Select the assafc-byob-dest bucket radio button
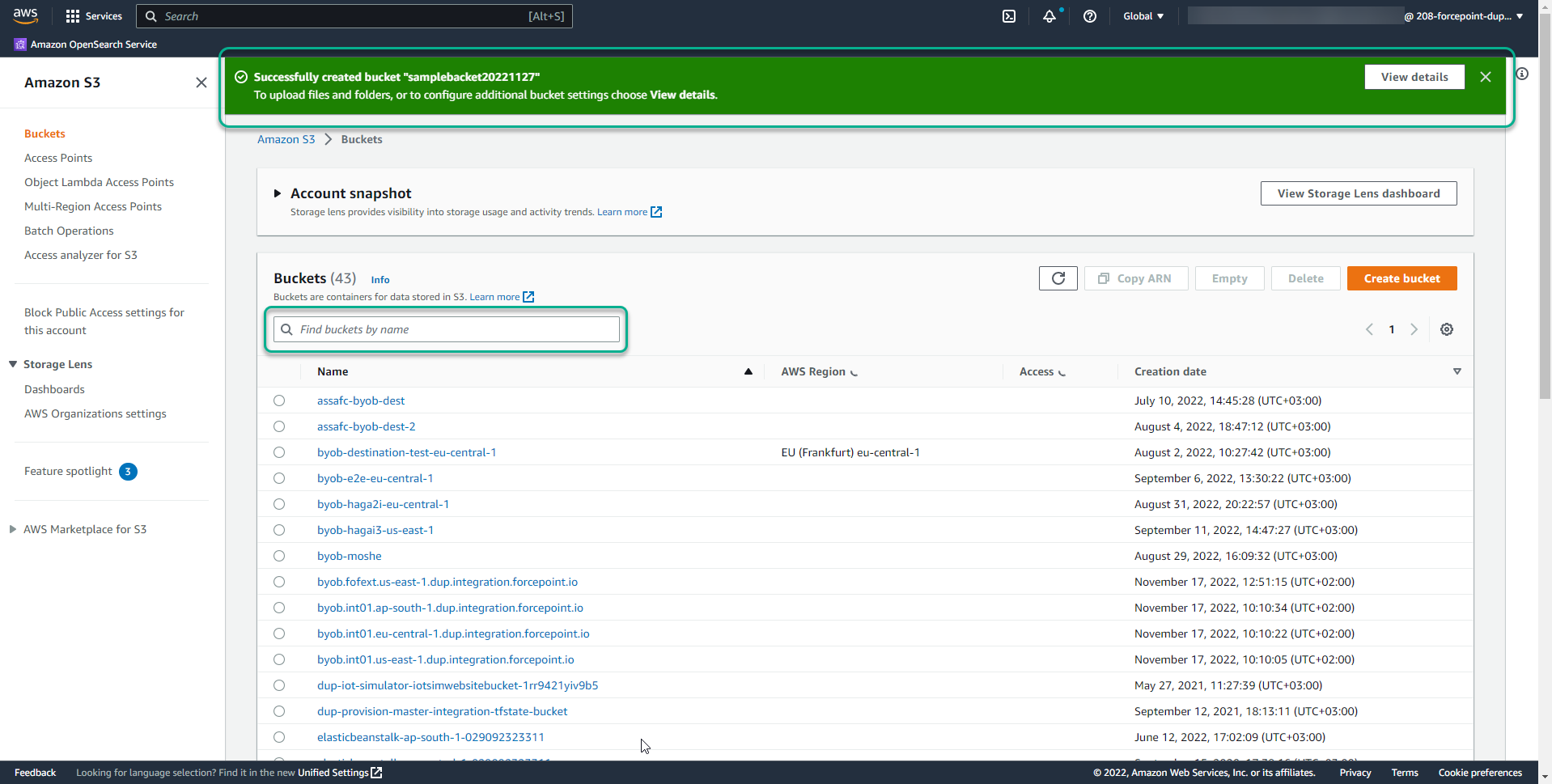Screen dimensions: 1552x784 [x=279, y=400]
